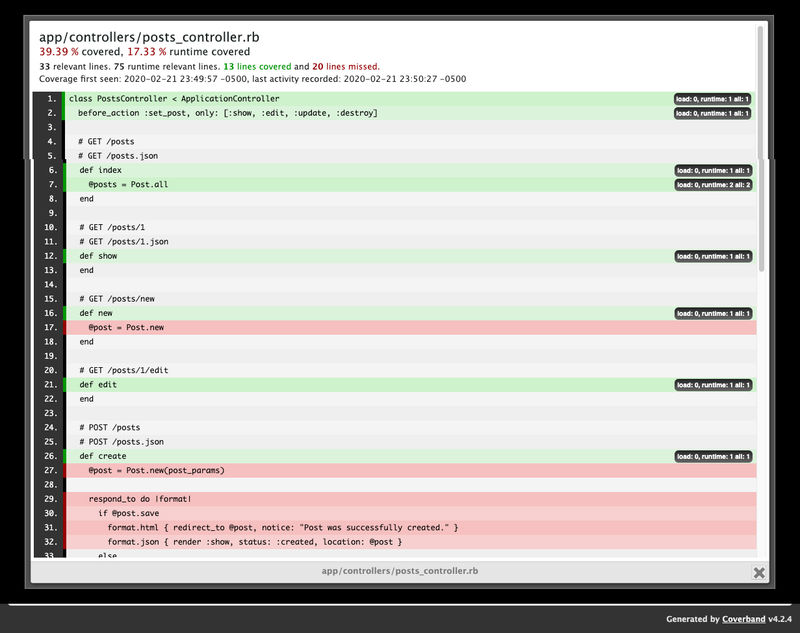Click line number 17 in the gutter

click(x=50, y=327)
